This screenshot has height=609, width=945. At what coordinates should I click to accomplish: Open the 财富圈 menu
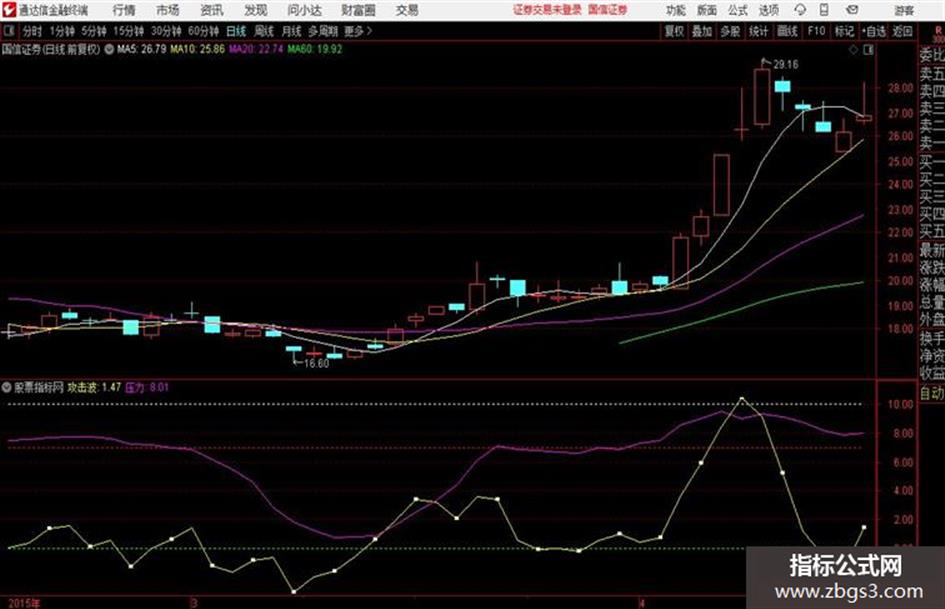coord(358,10)
